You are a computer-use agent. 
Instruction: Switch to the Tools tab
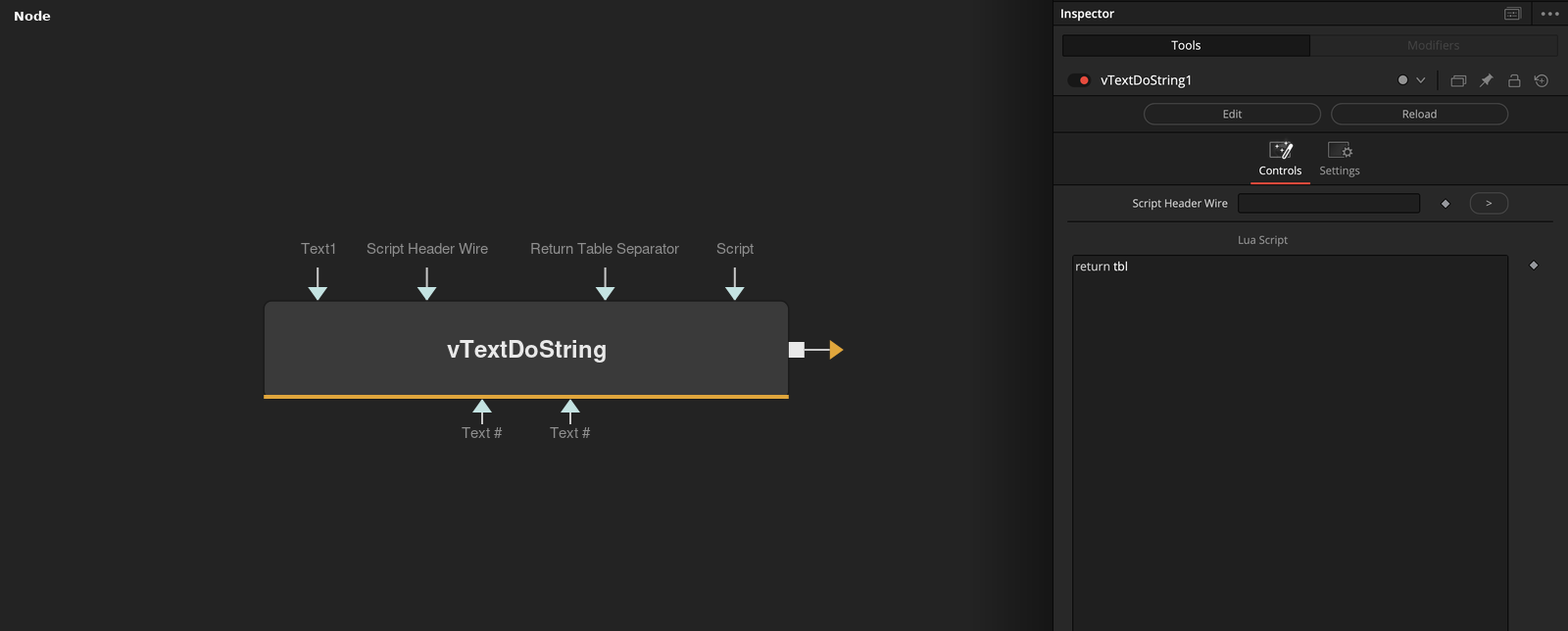click(1186, 45)
